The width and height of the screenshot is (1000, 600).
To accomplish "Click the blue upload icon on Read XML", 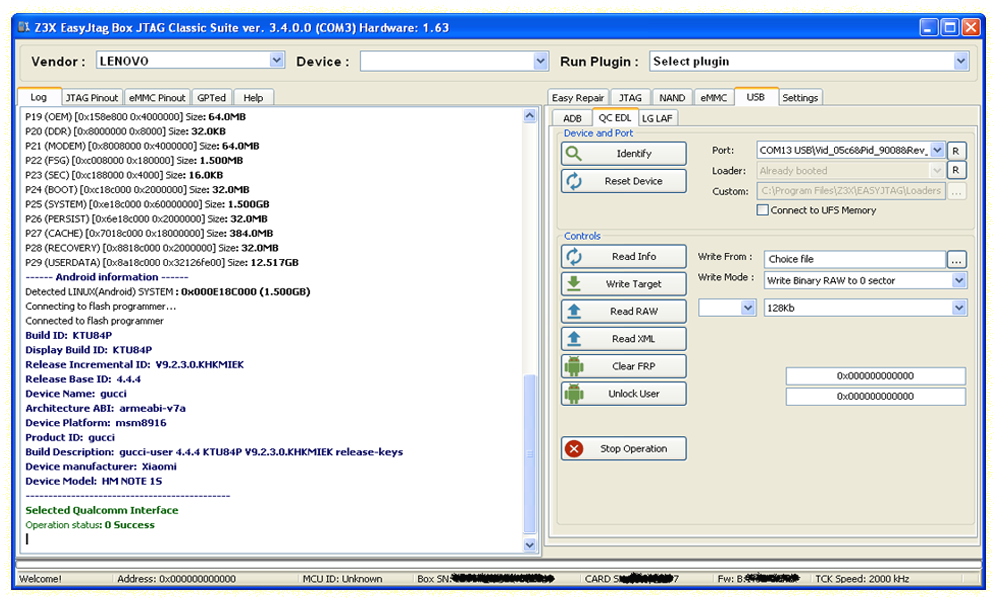I will click(x=574, y=339).
